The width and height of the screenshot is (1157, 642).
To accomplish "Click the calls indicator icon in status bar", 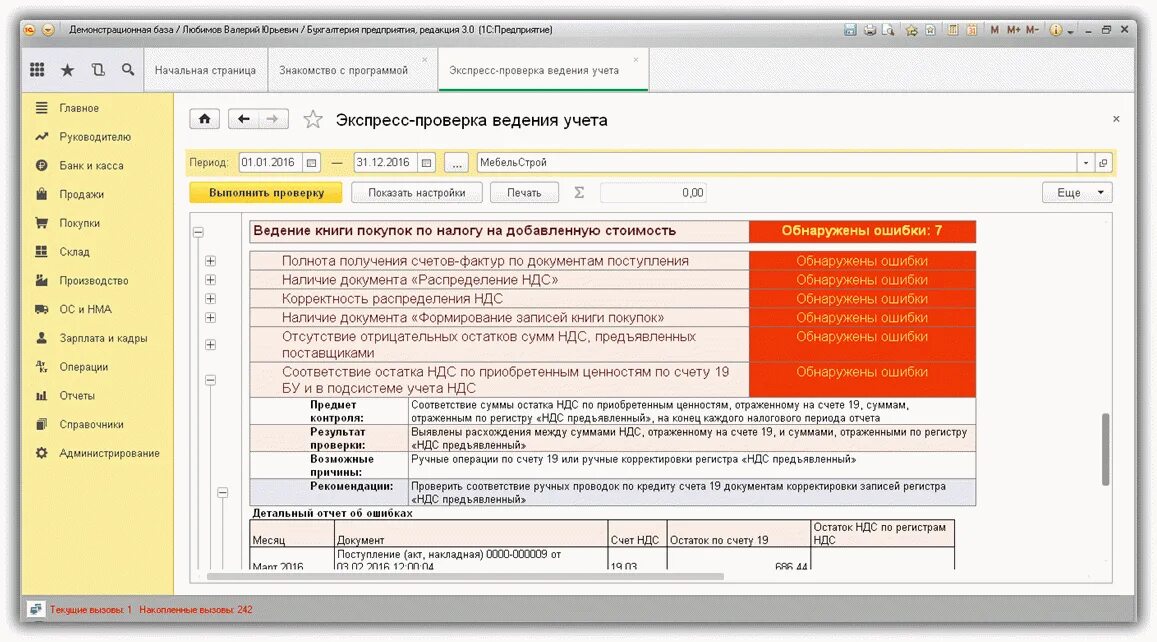I will coord(35,610).
